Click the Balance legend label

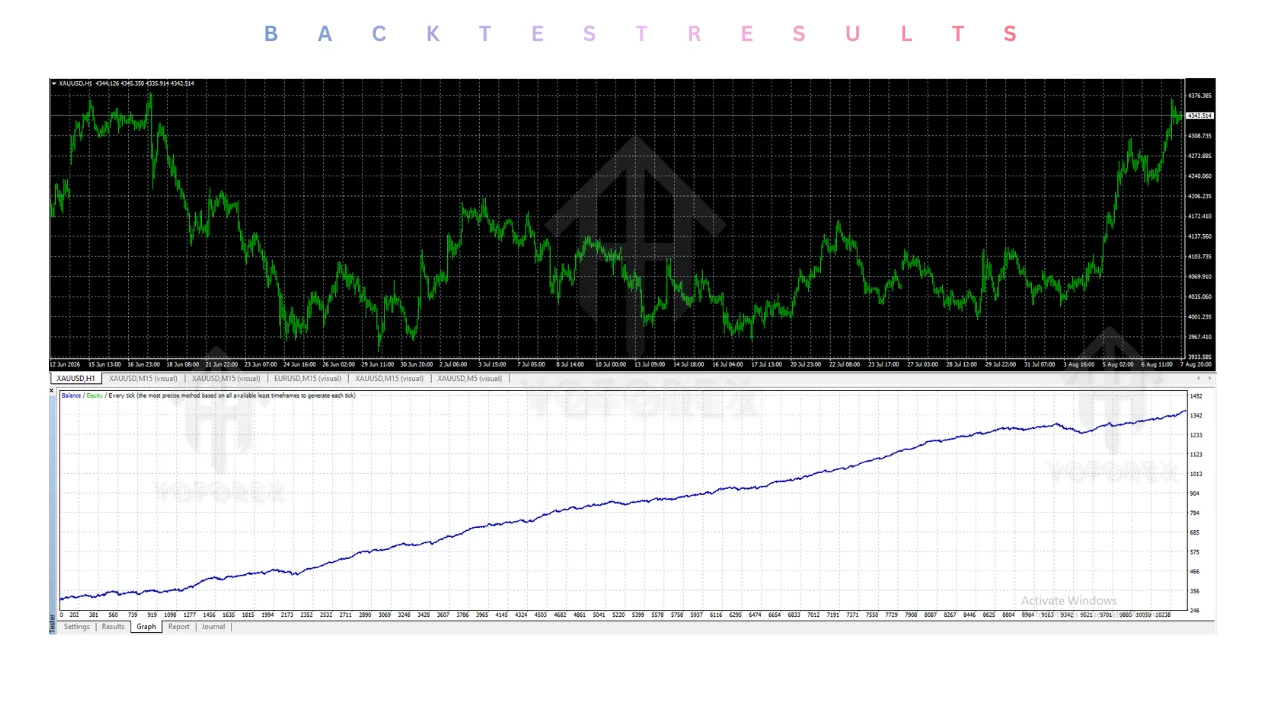coord(71,396)
